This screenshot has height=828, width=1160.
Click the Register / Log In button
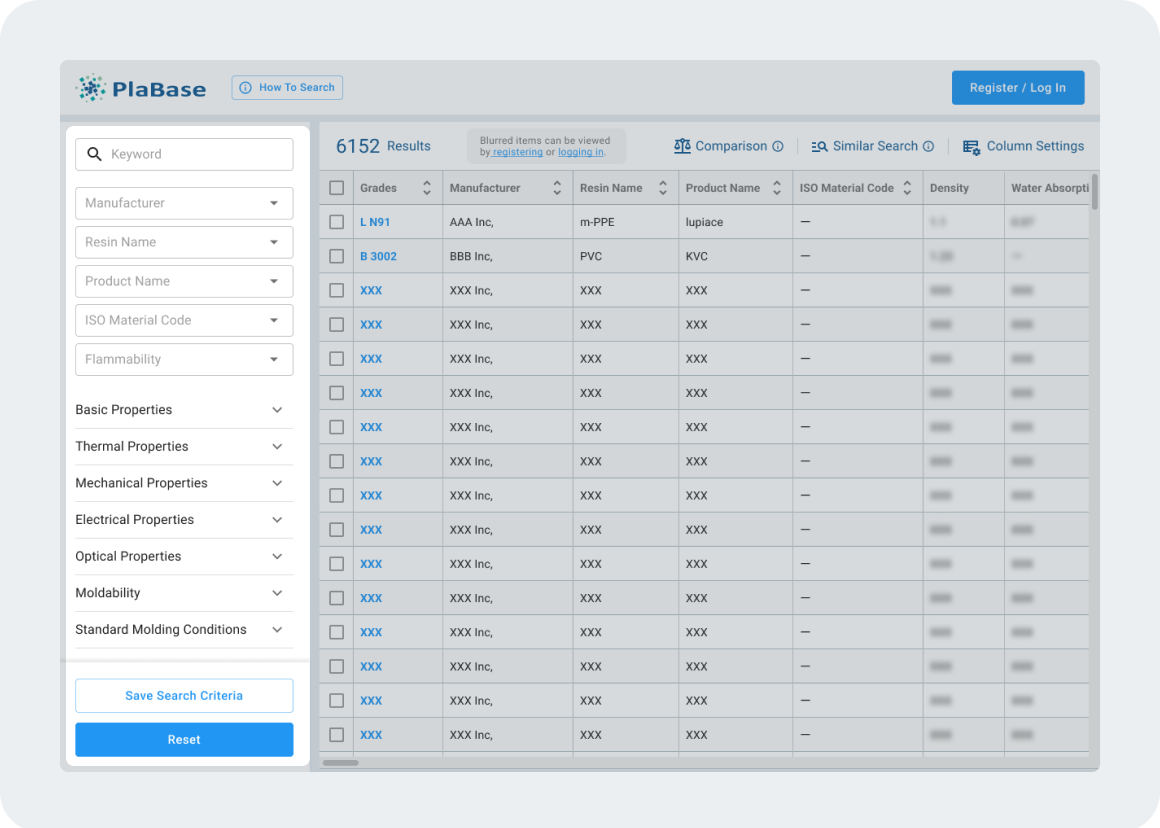[1017, 88]
